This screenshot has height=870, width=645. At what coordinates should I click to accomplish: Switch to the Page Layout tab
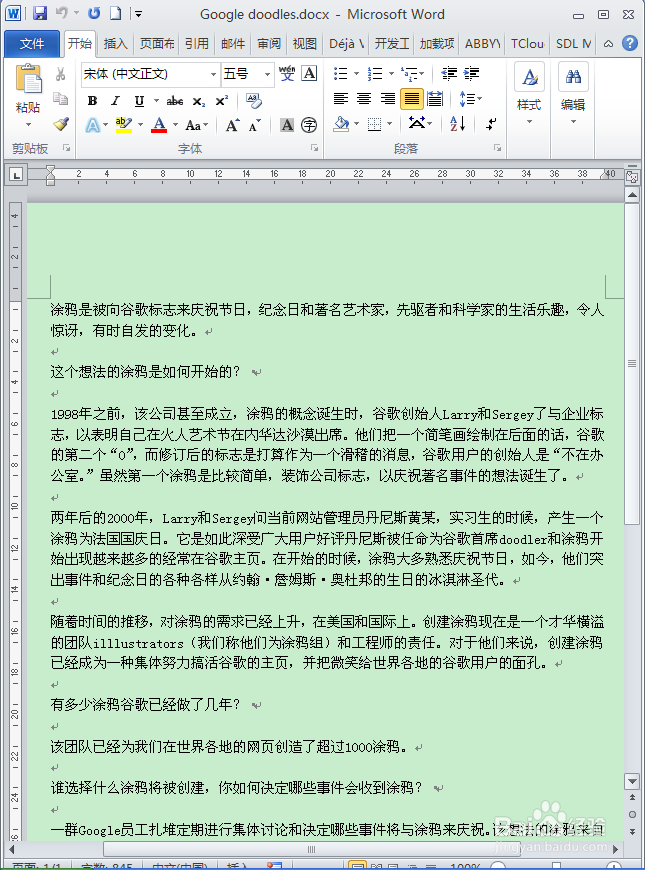[x=157, y=43]
